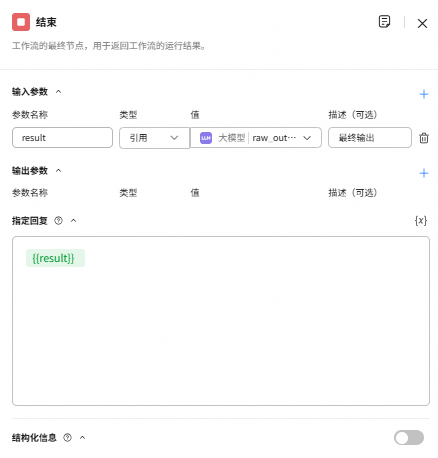Edit the result parameter name field
This screenshot has width=438, height=458.
(x=62, y=137)
